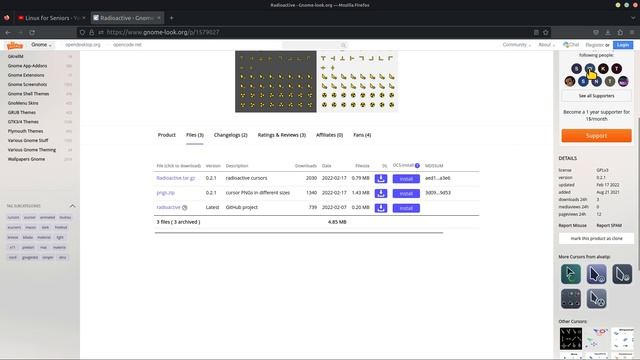Click the download icon for Radioactive.tar.gz

(381, 179)
